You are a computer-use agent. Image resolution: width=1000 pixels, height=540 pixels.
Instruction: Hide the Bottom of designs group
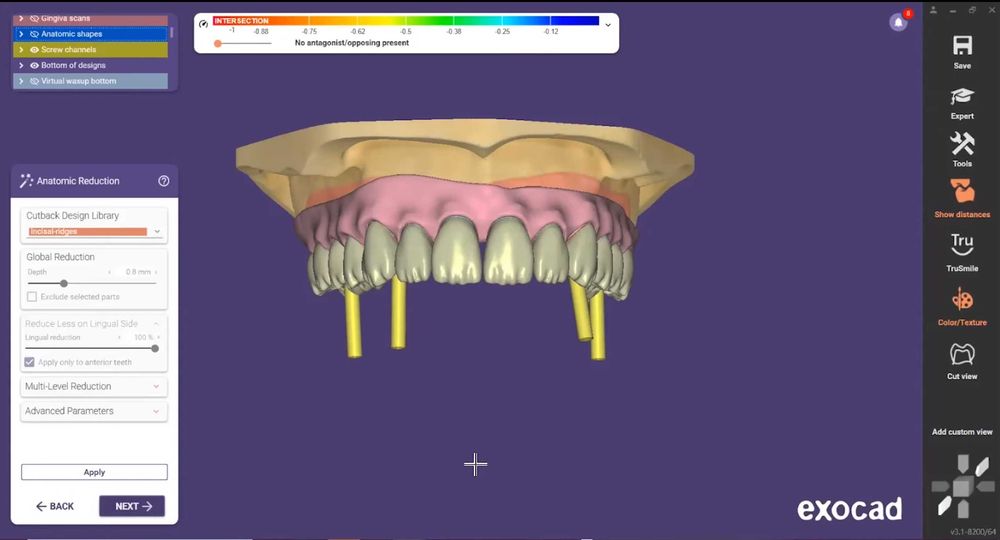[34, 65]
